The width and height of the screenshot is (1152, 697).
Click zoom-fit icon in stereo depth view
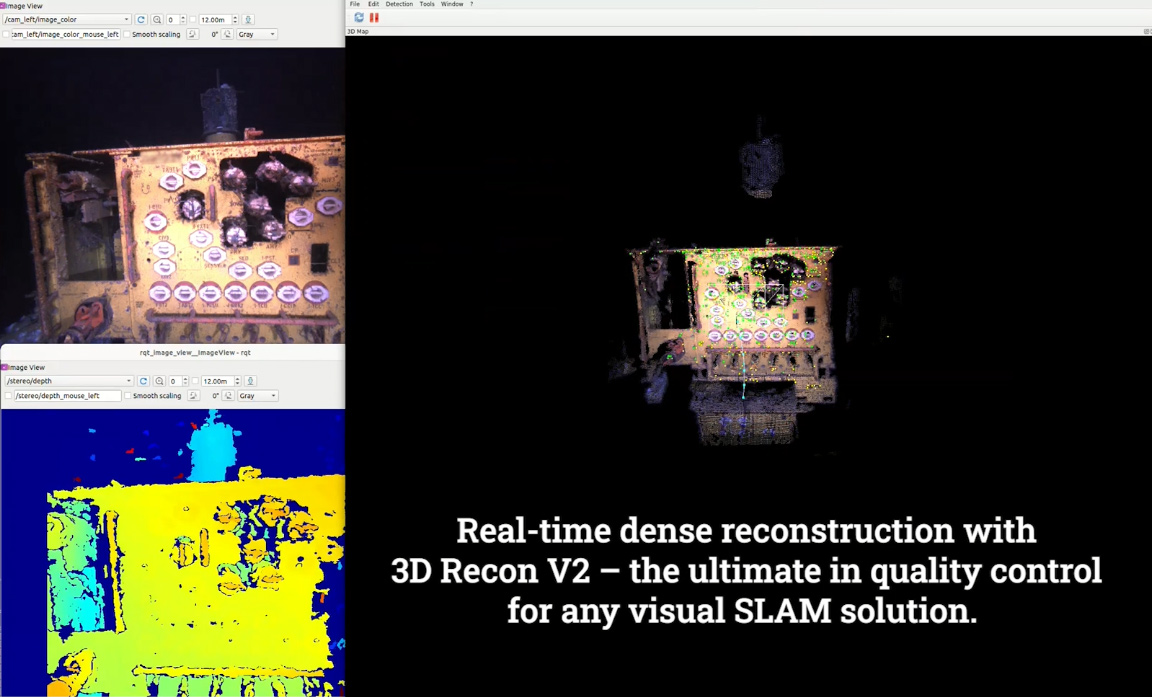159,381
